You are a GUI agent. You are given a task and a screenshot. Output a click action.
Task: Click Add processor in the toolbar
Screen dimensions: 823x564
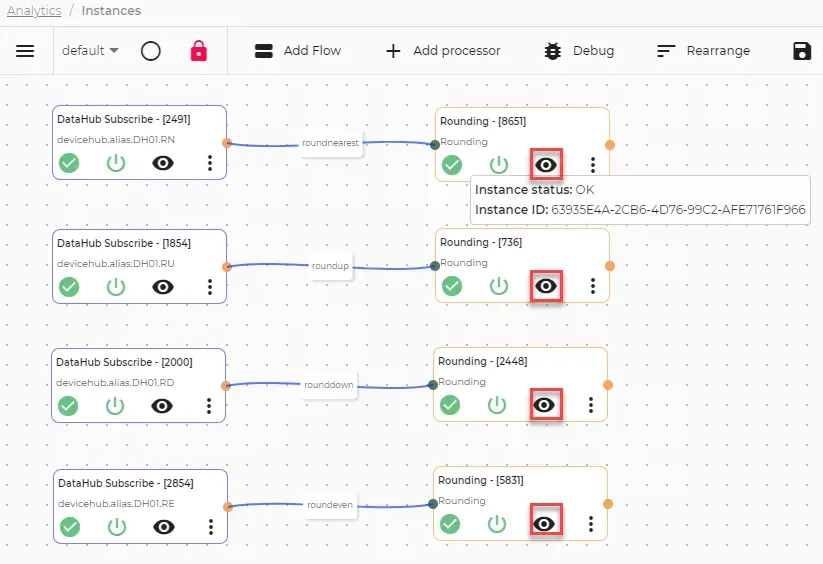444,51
